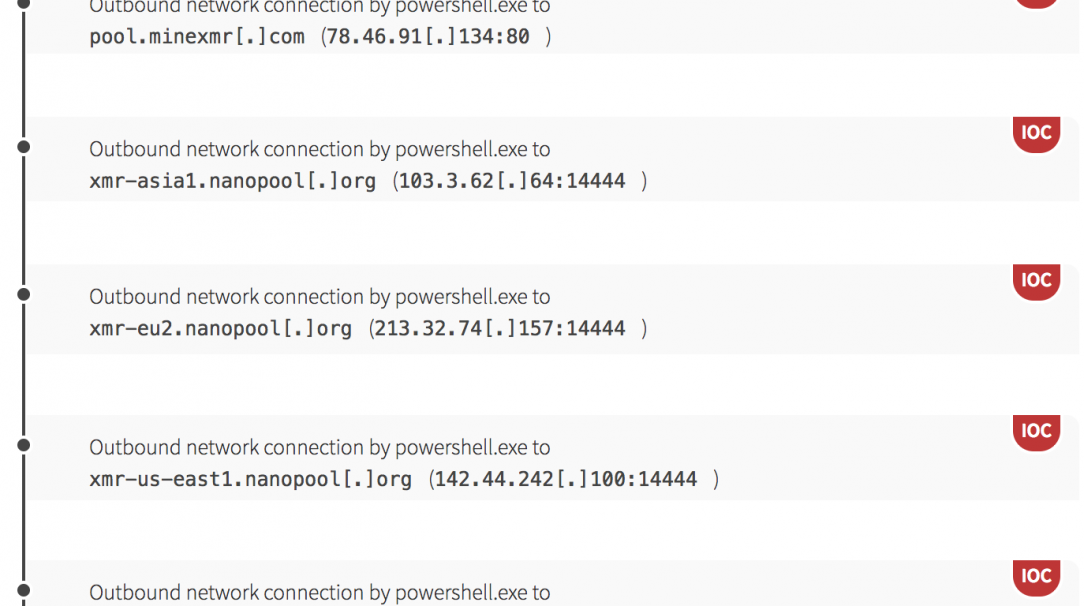
Task: Click the bottom-most IOC badge
Action: (1036, 577)
